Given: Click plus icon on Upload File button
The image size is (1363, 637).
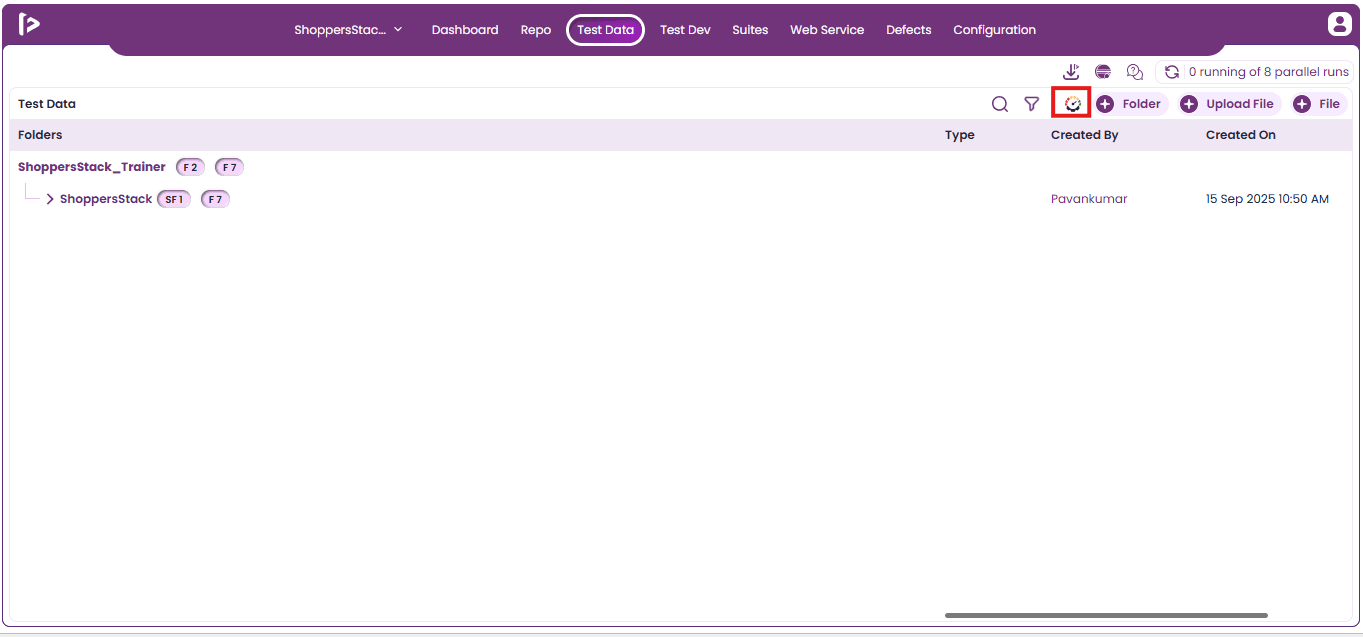Looking at the screenshot, I should [1189, 104].
